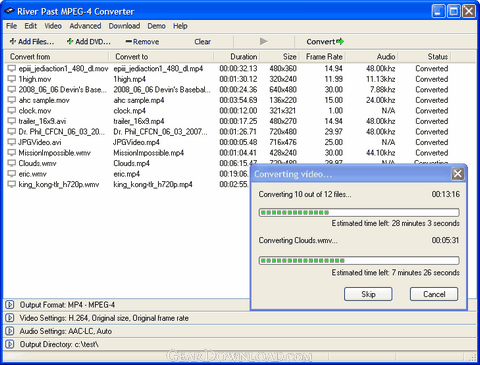Click the overall files progress bar
480x365 pixels.
pyautogui.click(x=359, y=212)
